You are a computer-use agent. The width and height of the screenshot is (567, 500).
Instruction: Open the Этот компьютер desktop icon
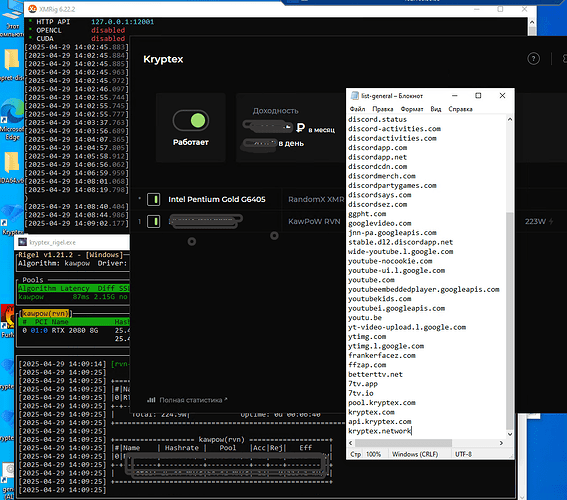(12, 18)
